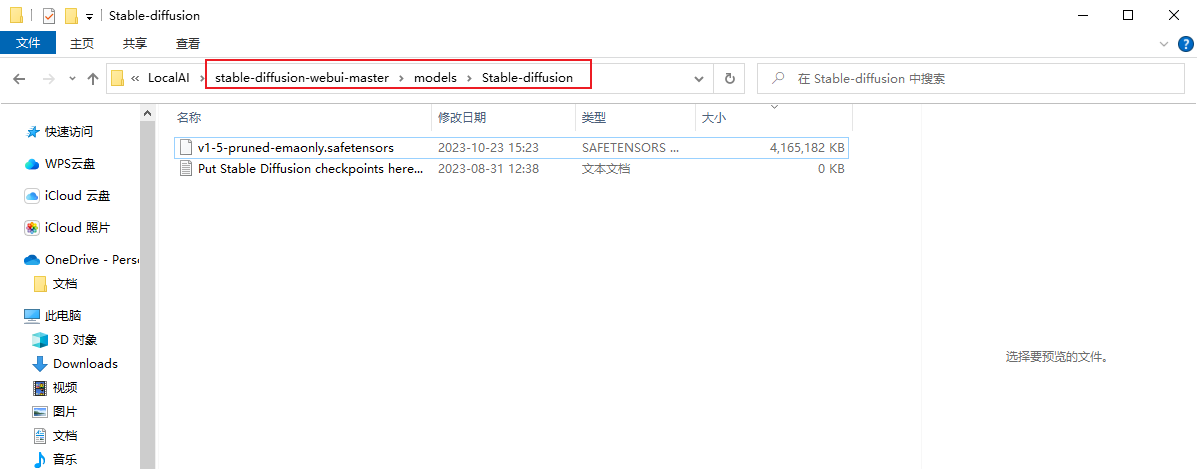Screen dimensions: 1197x469
Task: Click the Forward navigation arrow
Action: coord(48,79)
